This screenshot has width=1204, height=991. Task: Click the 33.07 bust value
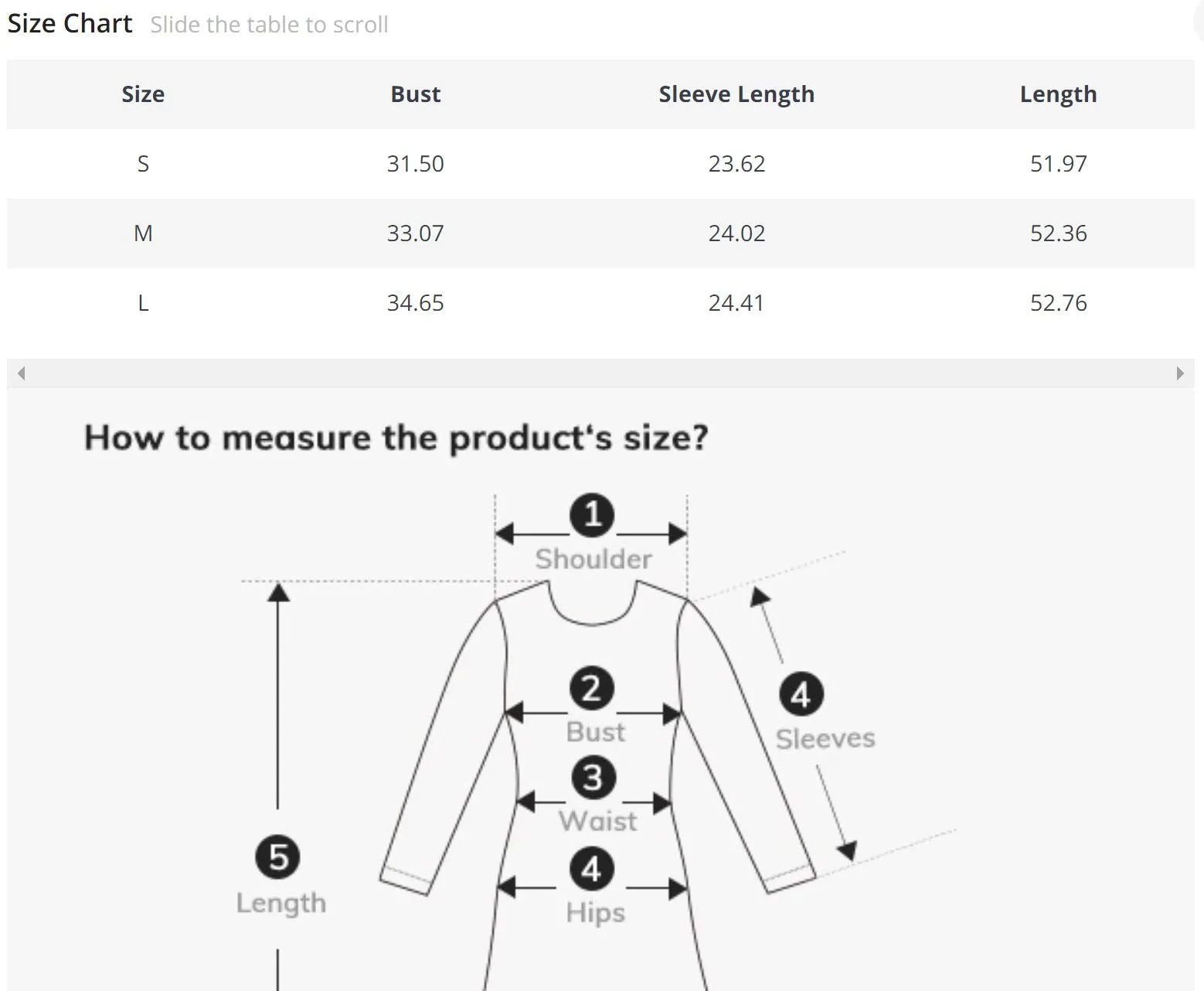[416, 233]
